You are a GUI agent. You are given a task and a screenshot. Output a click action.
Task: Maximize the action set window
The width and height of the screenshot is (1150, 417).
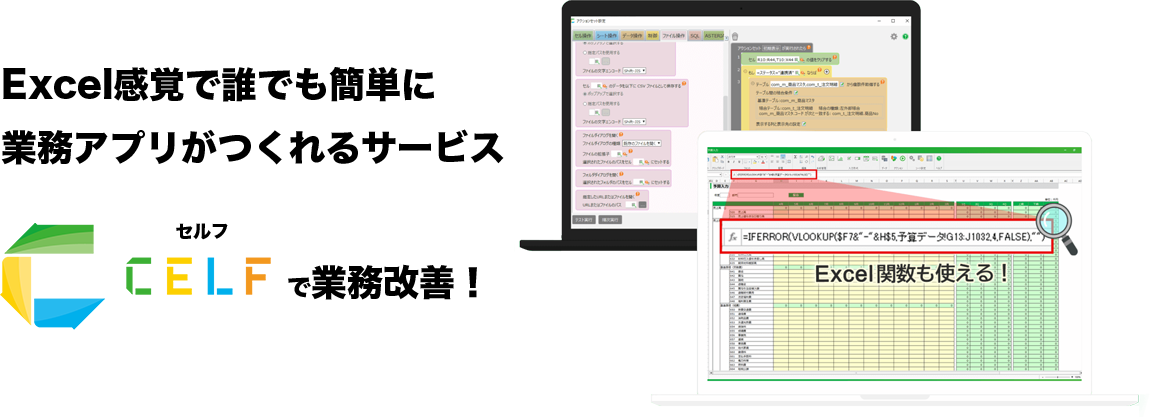(x=893, y=21)
